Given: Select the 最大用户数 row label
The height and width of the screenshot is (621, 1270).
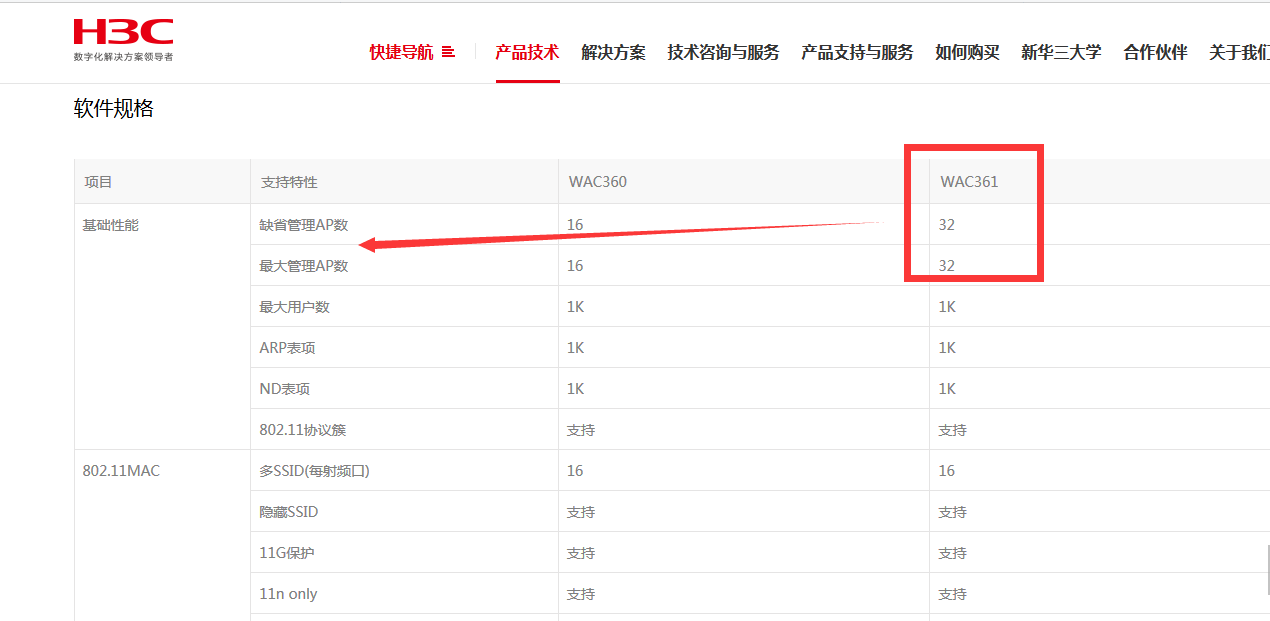Looking at the screenshot, I should (x=295, y=307).
